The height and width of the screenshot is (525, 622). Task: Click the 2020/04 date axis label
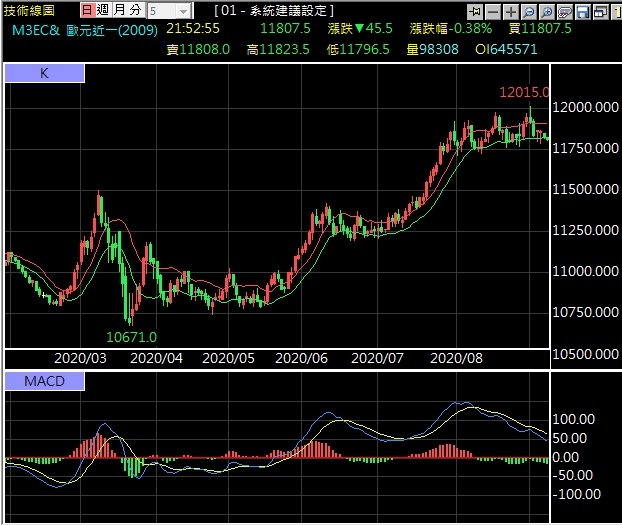(x=156, y=358)
